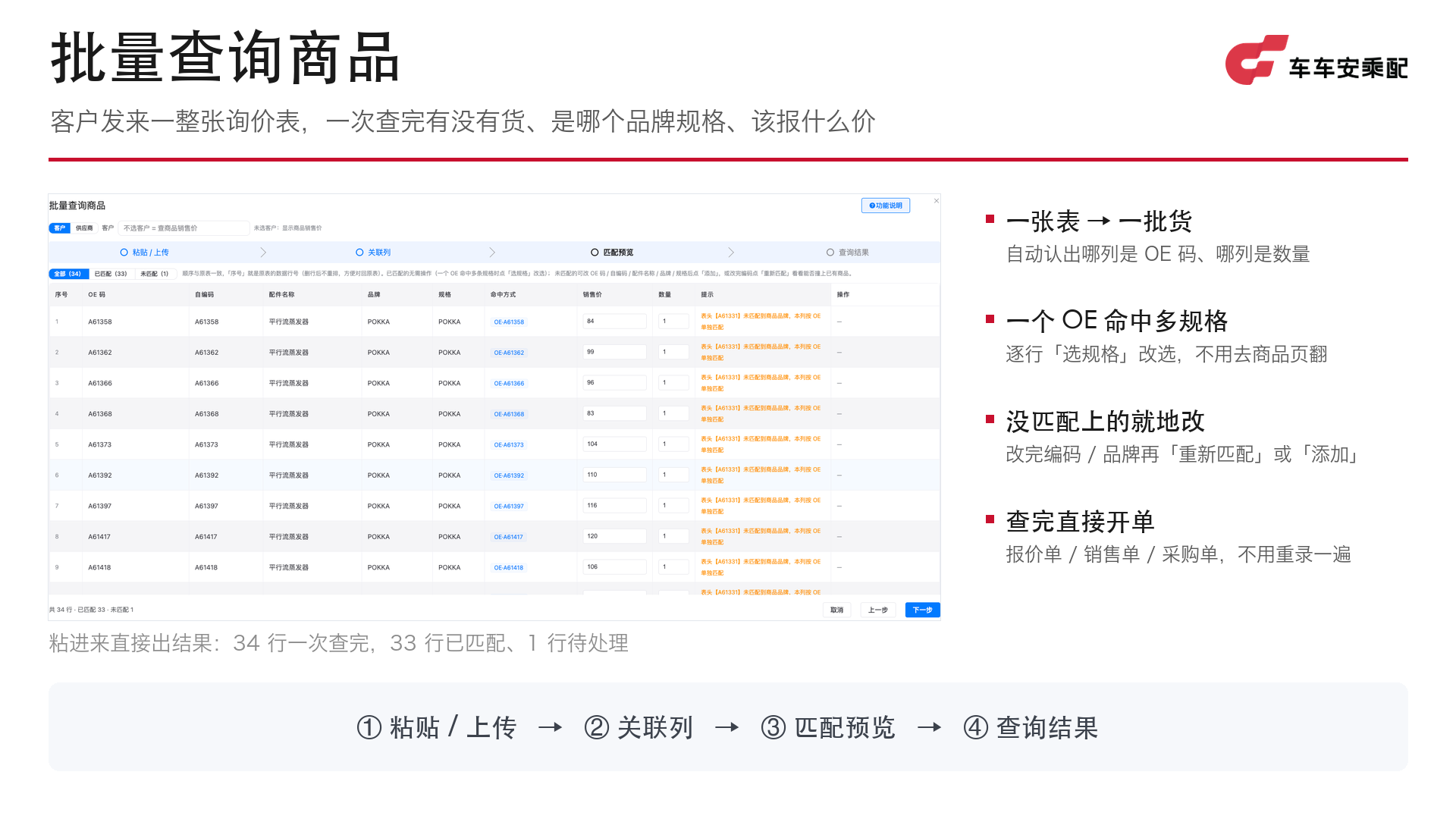The image size is (1456, 819).
Task: Click the 自编码 column header
Action: pos(205,295)
